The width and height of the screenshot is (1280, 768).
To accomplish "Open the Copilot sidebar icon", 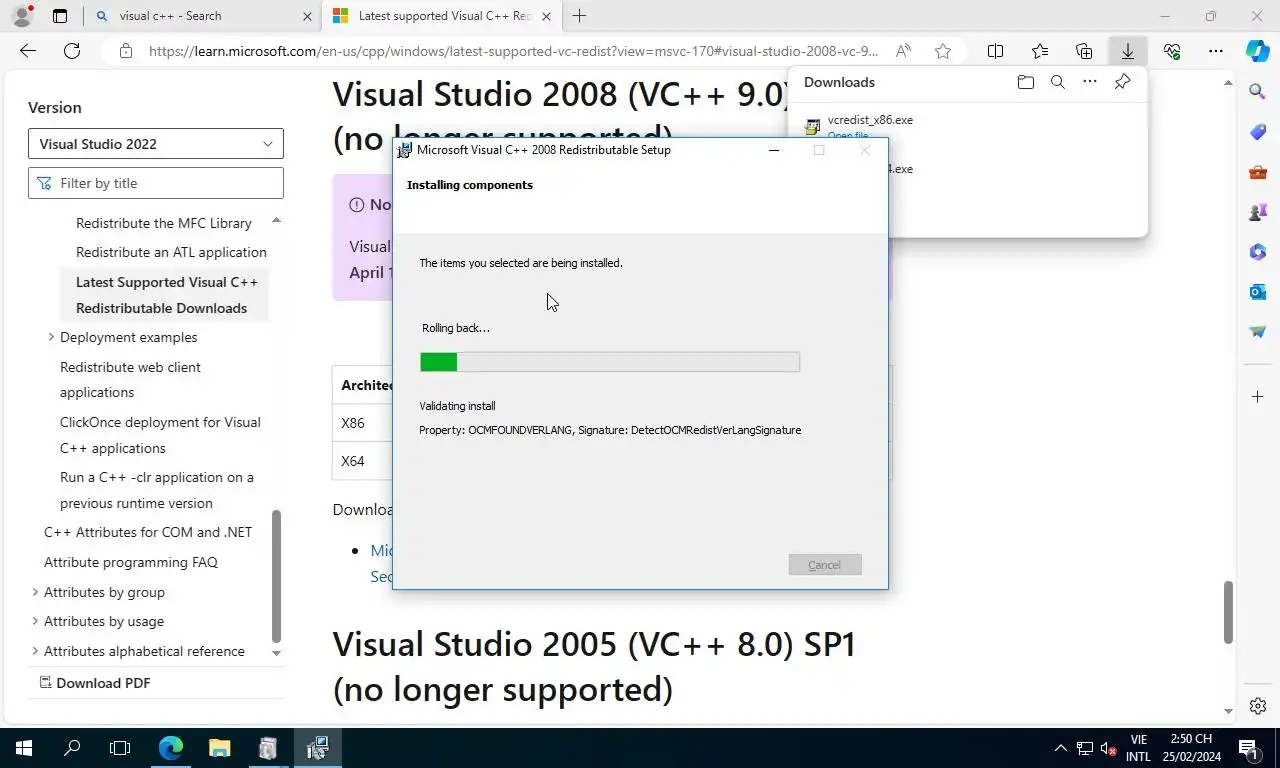I will click(x=1258, y=51).
